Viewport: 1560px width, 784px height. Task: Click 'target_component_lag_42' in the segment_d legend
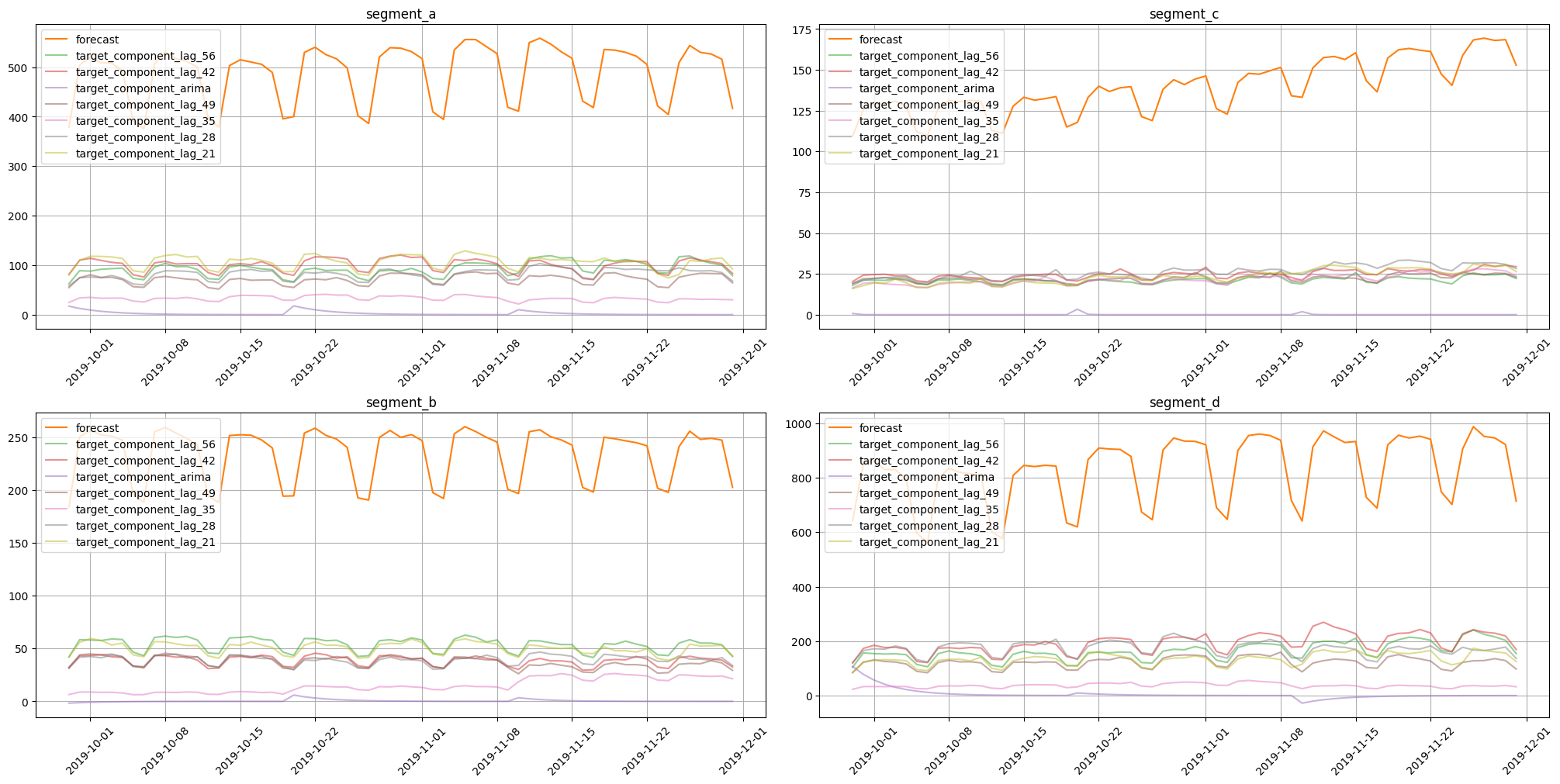pos(929,461)
